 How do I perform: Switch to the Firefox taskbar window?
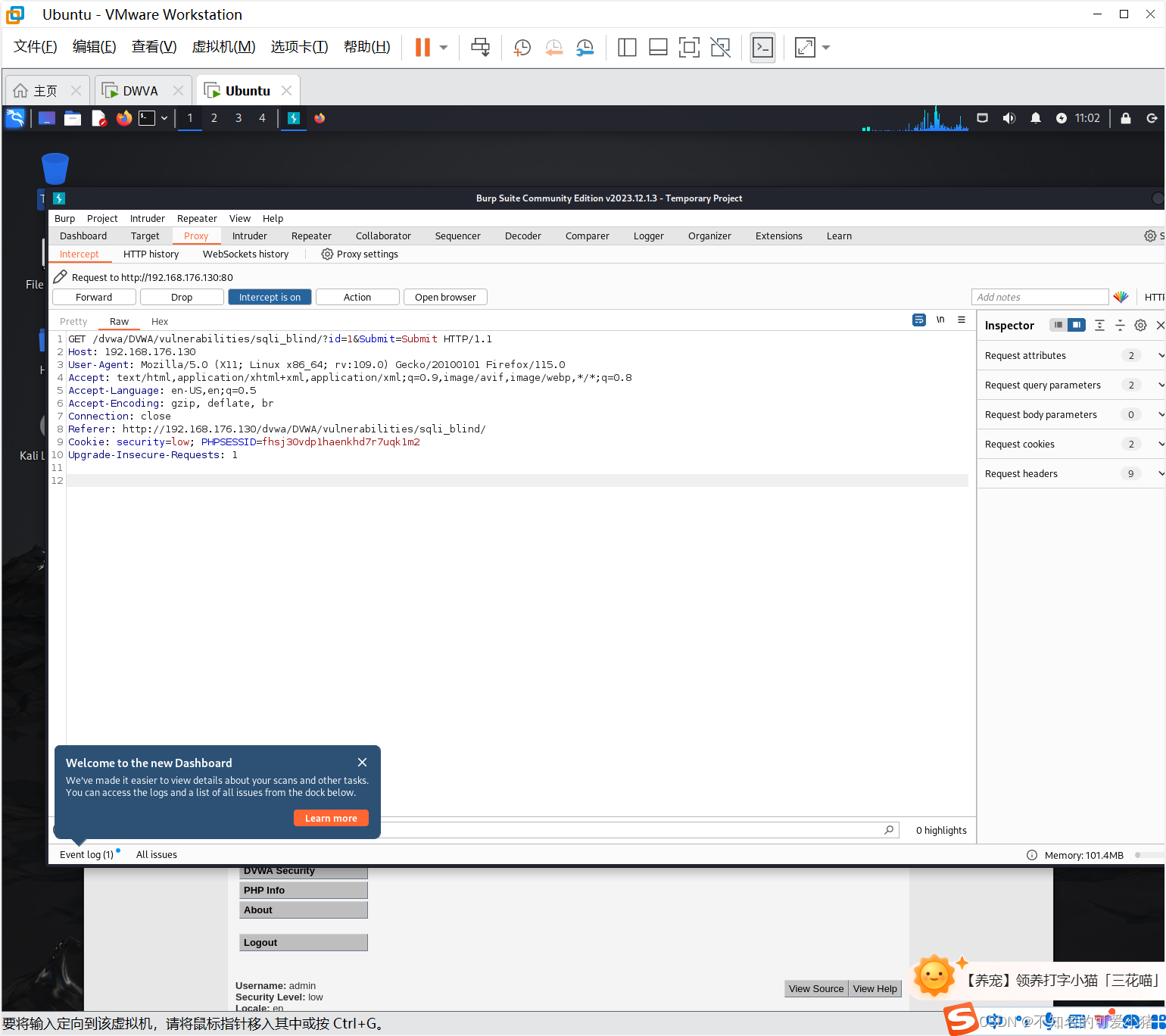click(320, 118)
